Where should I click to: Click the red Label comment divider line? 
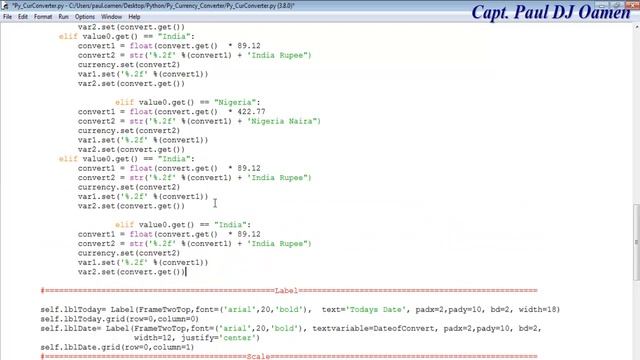289,291
